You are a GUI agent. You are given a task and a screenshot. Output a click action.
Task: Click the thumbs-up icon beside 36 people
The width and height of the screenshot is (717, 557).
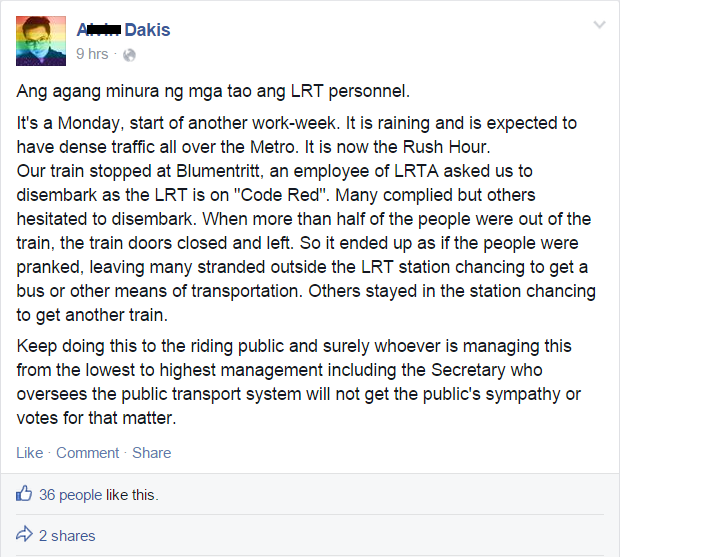pos(24,493)
